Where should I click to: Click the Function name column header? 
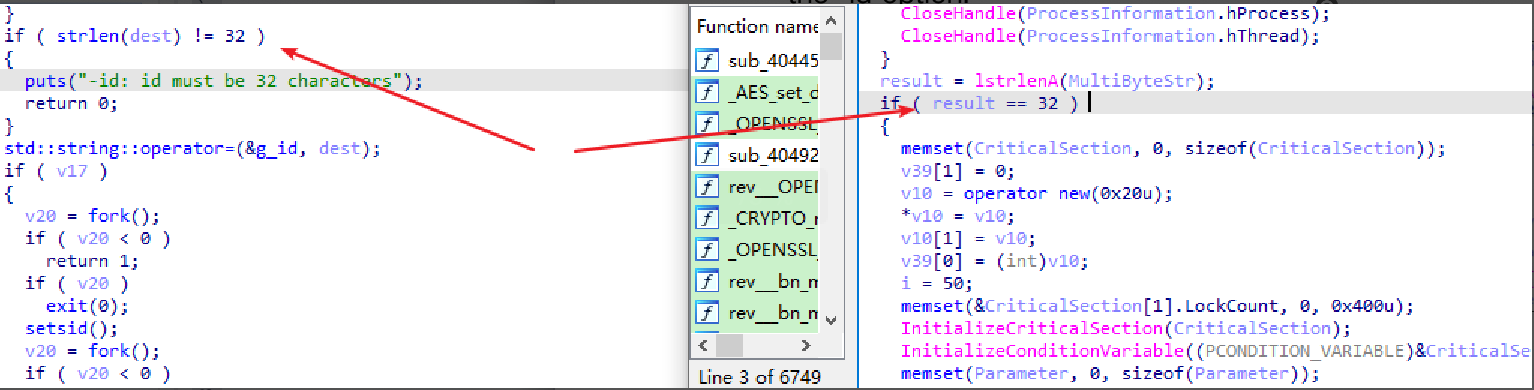(x=756, y=26)
